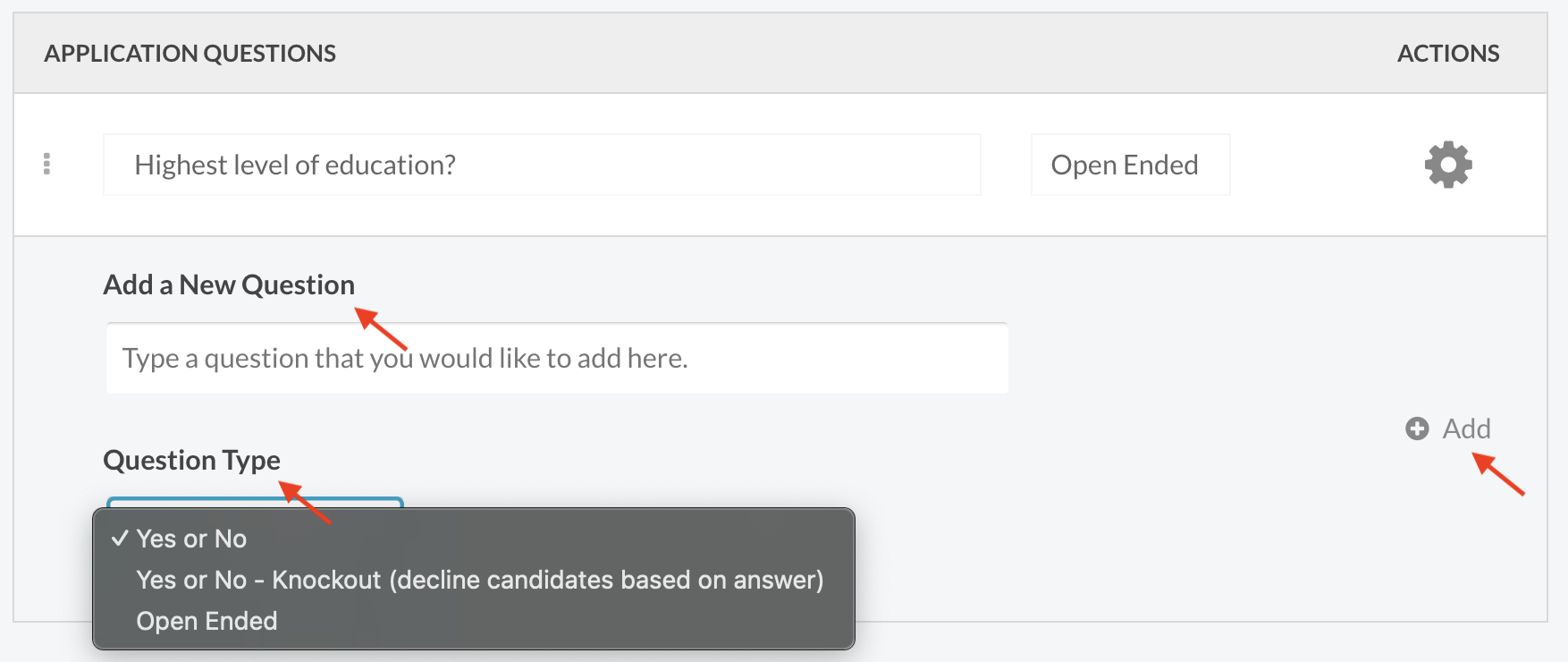The width and height of the screenshot is (1568, 662).
Task: Grab the three-dot drag handle of the question row
Action: (46, 164)
